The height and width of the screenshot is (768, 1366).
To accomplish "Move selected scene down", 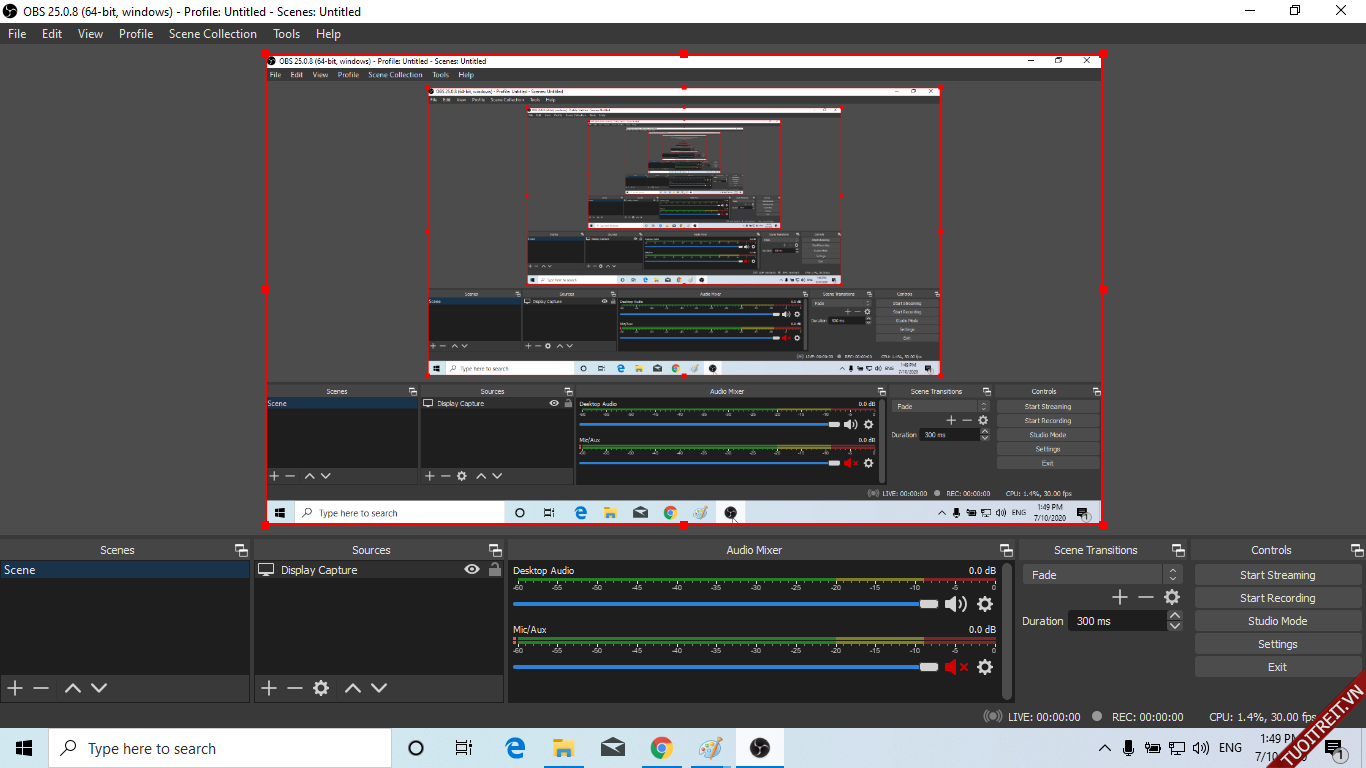I will coord(99,688).
